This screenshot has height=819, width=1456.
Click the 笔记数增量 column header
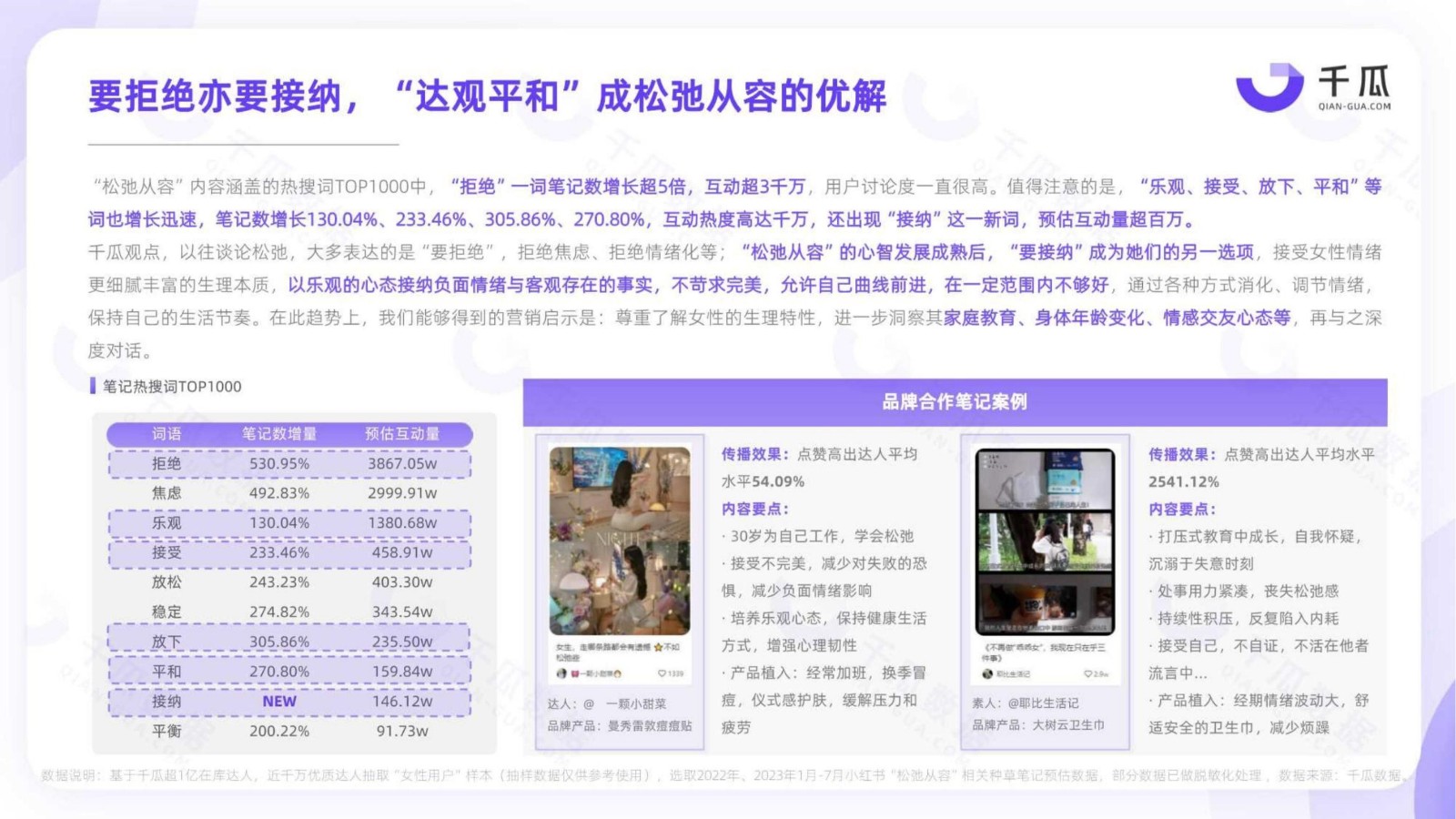click(278, 434)
